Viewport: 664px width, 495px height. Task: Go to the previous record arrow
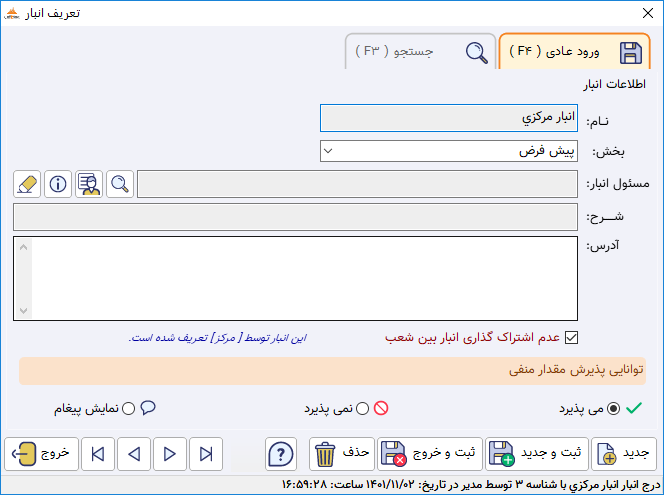click(134, 454)
